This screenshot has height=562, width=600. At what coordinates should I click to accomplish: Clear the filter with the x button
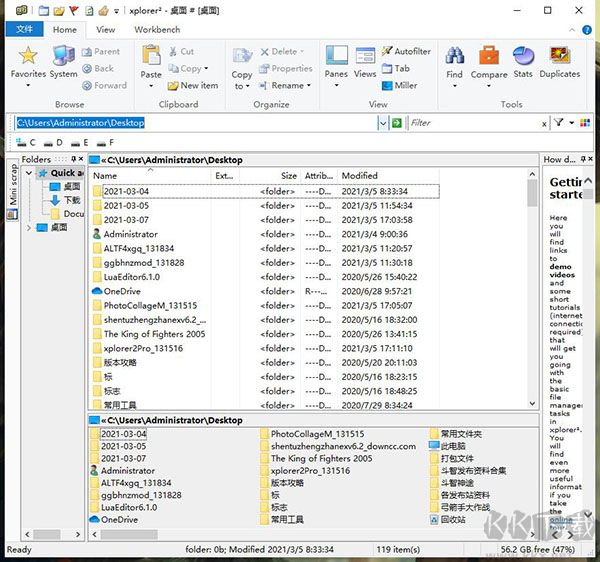pos(544,124)
